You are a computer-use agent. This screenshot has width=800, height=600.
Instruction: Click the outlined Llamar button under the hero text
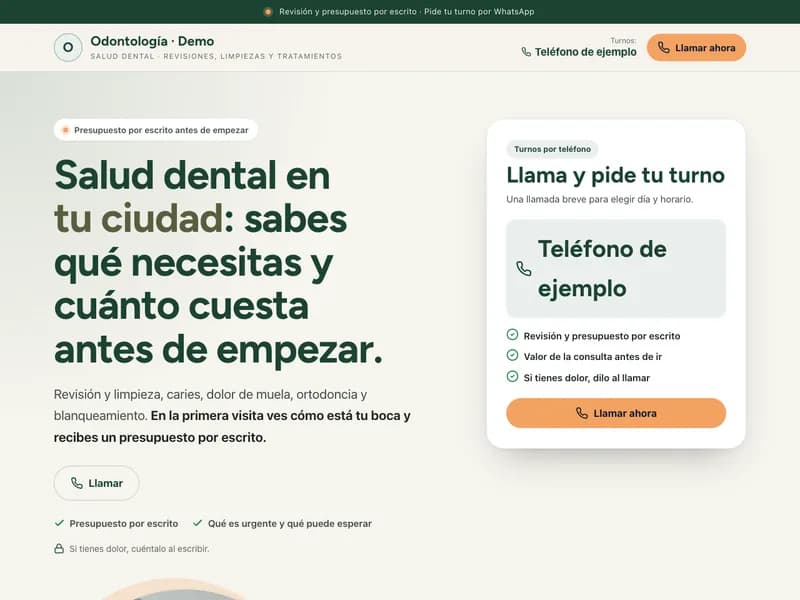click(96, 483)
